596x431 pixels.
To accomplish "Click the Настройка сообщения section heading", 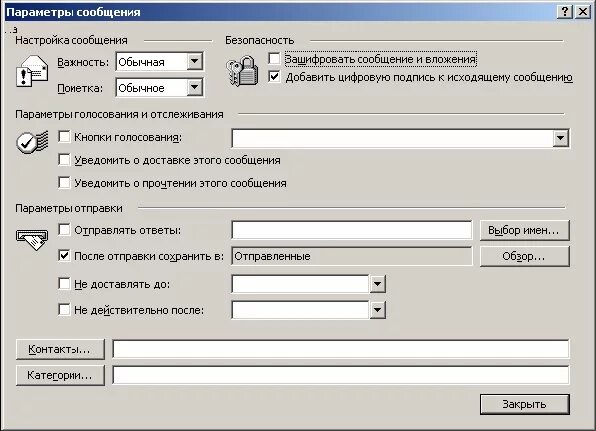I will 71,40.
